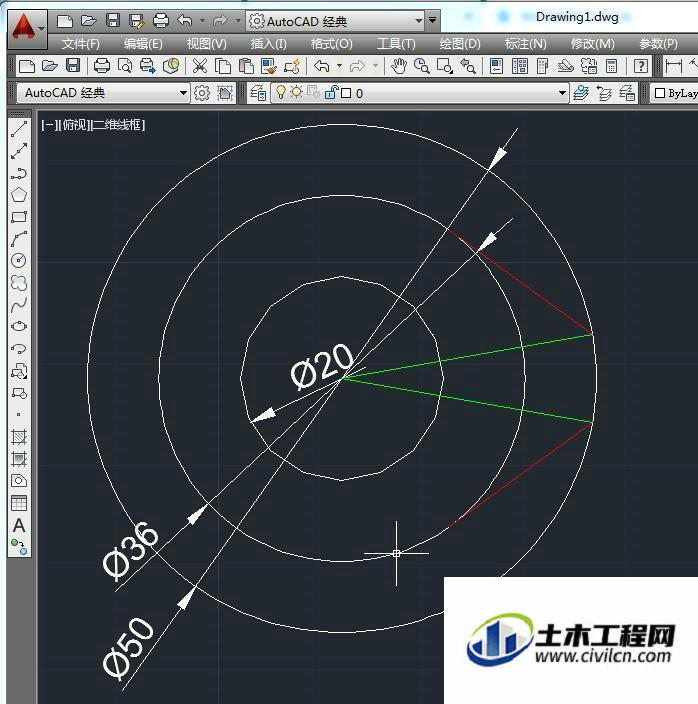Click the Zoom Window icon
This screenshot has width=698, height=704.
tap(445, 66)
